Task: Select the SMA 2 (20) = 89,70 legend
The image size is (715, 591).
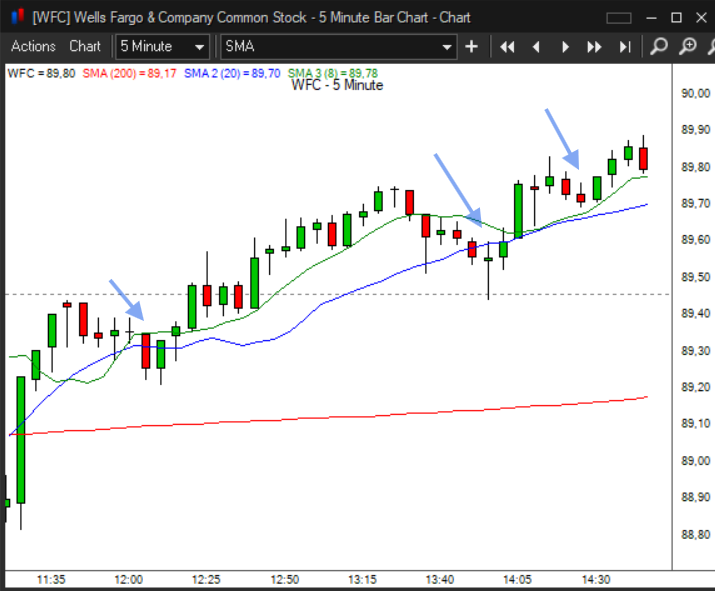Action: [232, 73]
